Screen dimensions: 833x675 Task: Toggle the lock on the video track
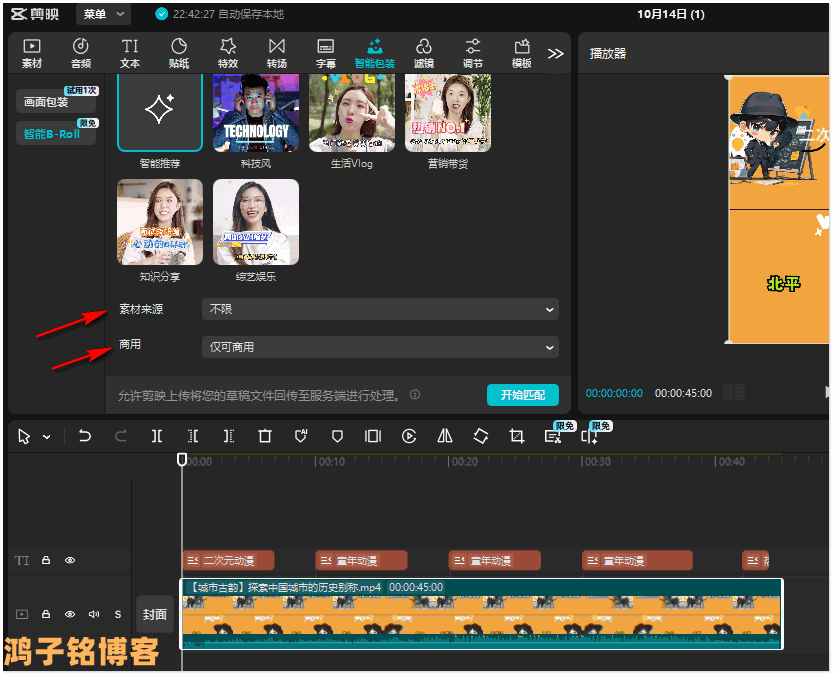coord(46,614)
